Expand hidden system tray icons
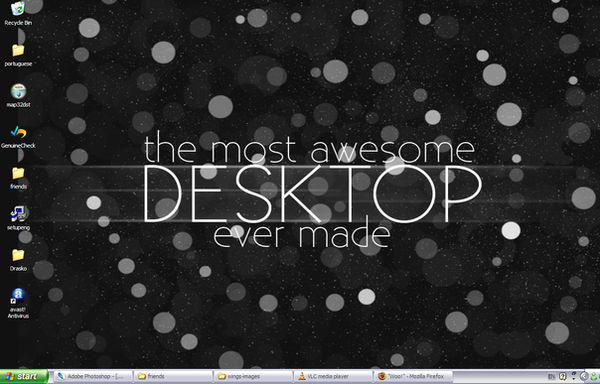Viewport: 600px width, 384px height. click(584, 376)
